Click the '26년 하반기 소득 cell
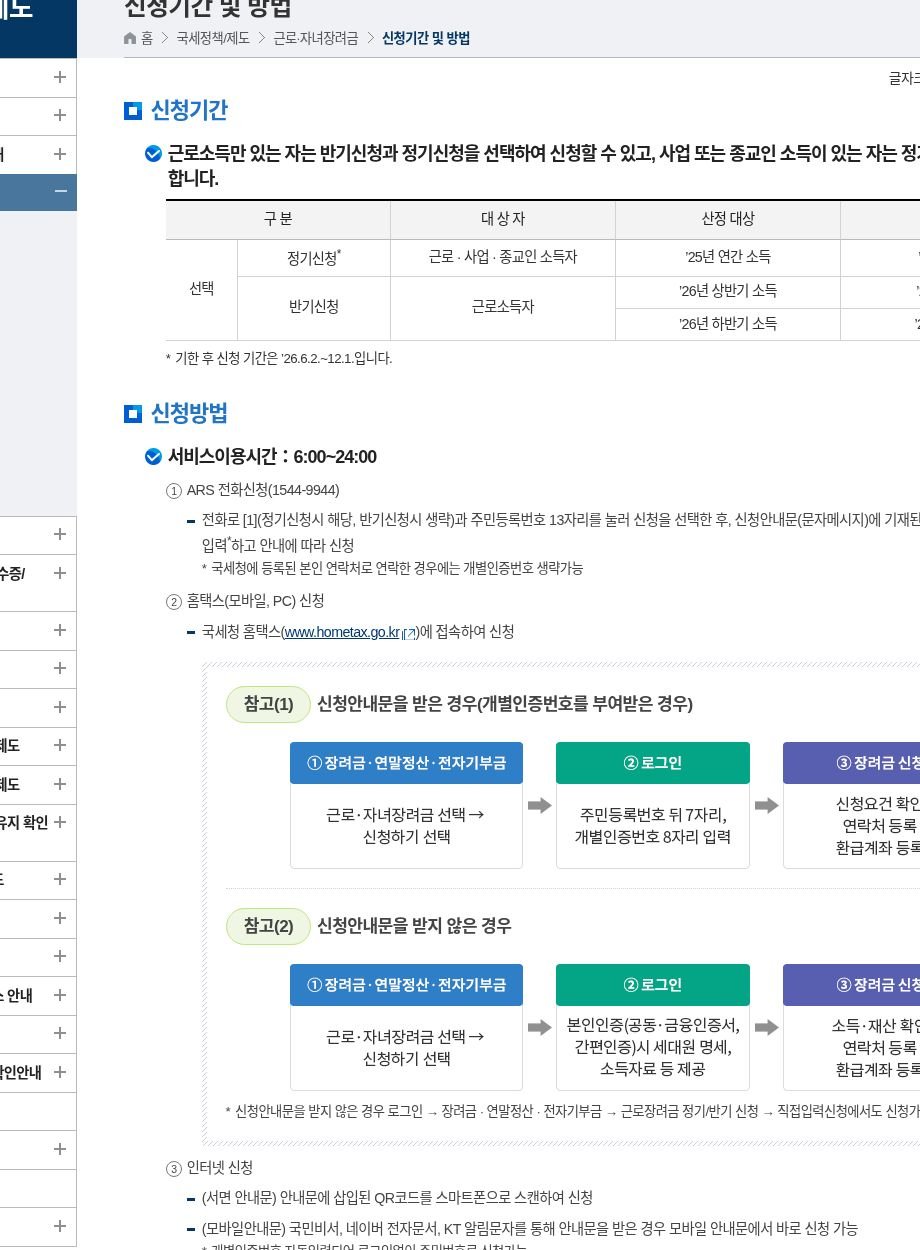920x1250 pixels. tap(728, 324)
